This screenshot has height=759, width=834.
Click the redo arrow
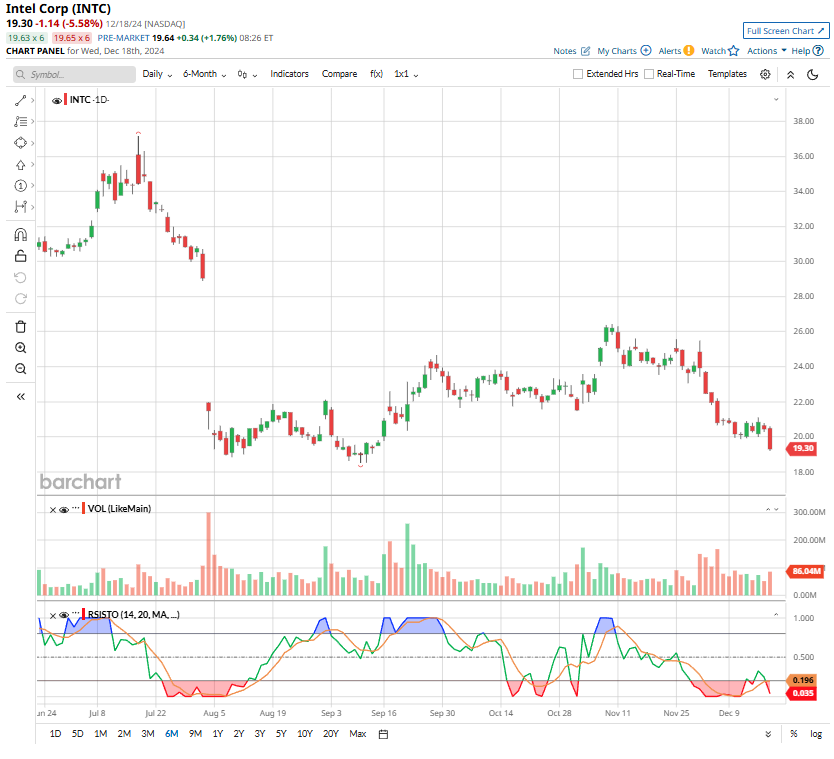[x=20, y=298]
